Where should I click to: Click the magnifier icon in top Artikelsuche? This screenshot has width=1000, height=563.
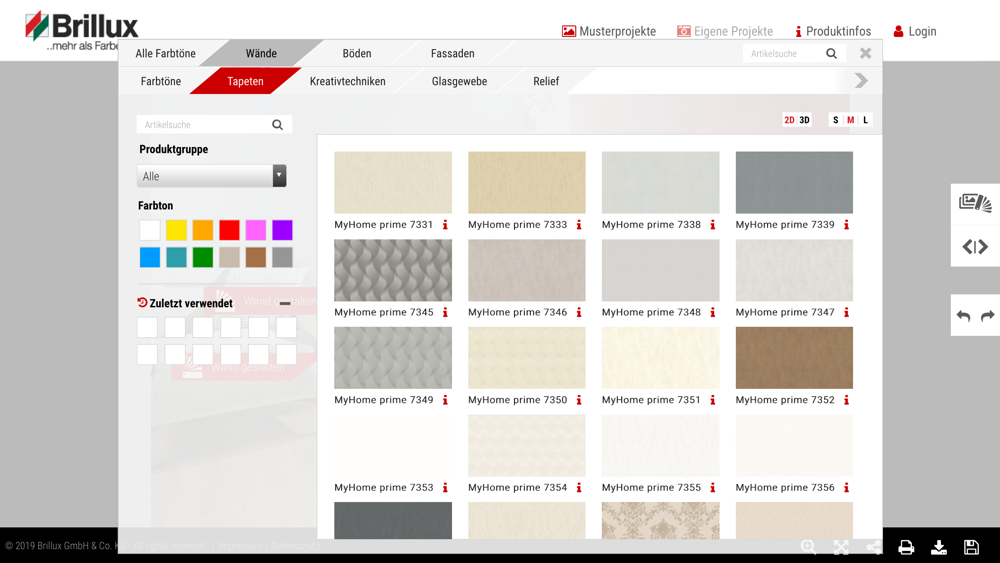pyautogui.click(x=832, y=54)
